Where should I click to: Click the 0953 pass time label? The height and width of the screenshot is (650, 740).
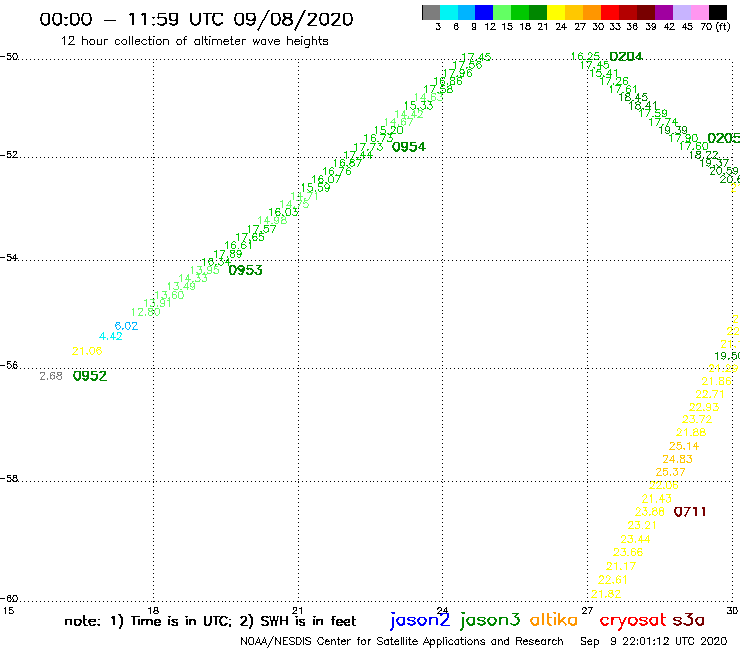tap(245, 270)
